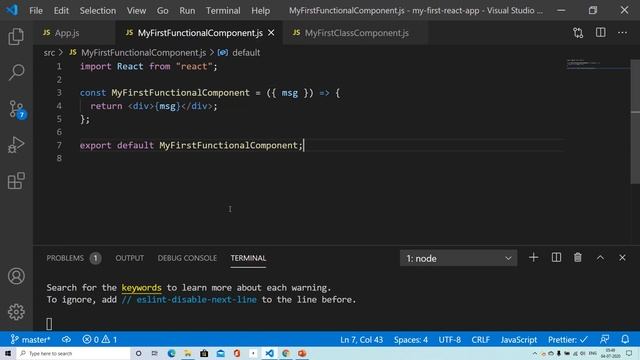Maximize the panel size with chevron up
This screenshot has height=360, width=640.
pos(600,258)
